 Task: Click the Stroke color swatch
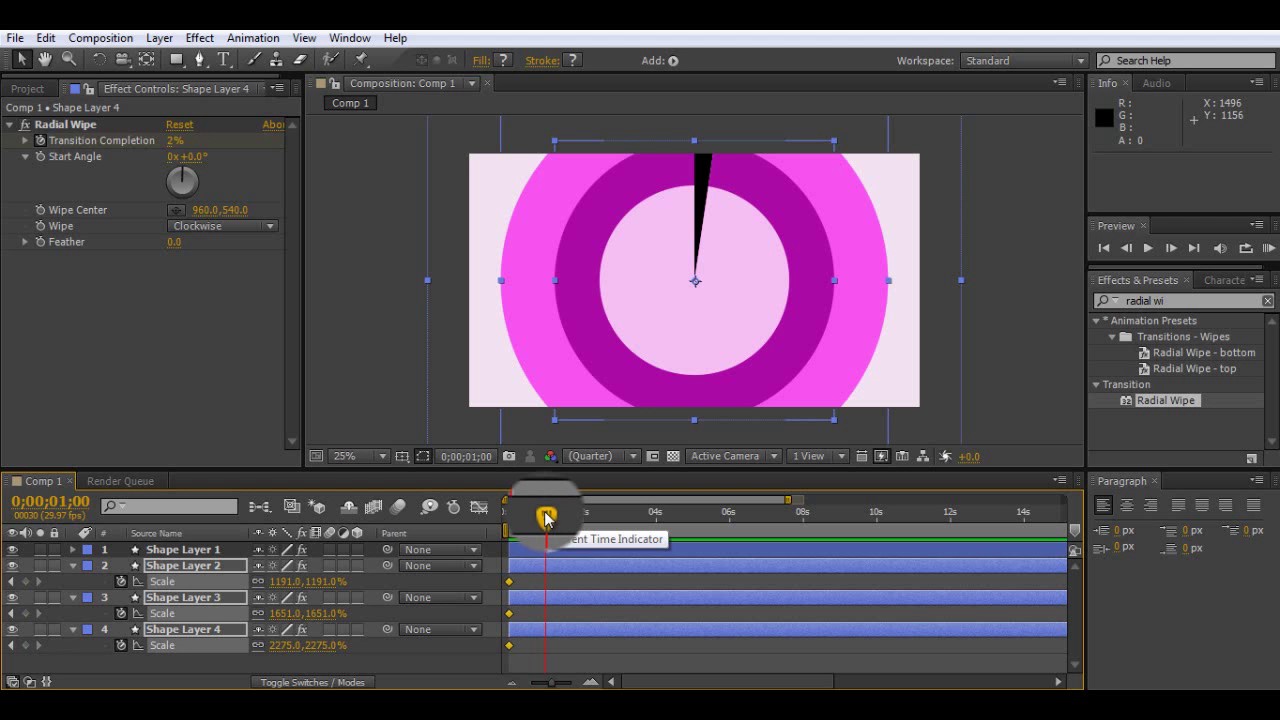click(x=573, y=61)
